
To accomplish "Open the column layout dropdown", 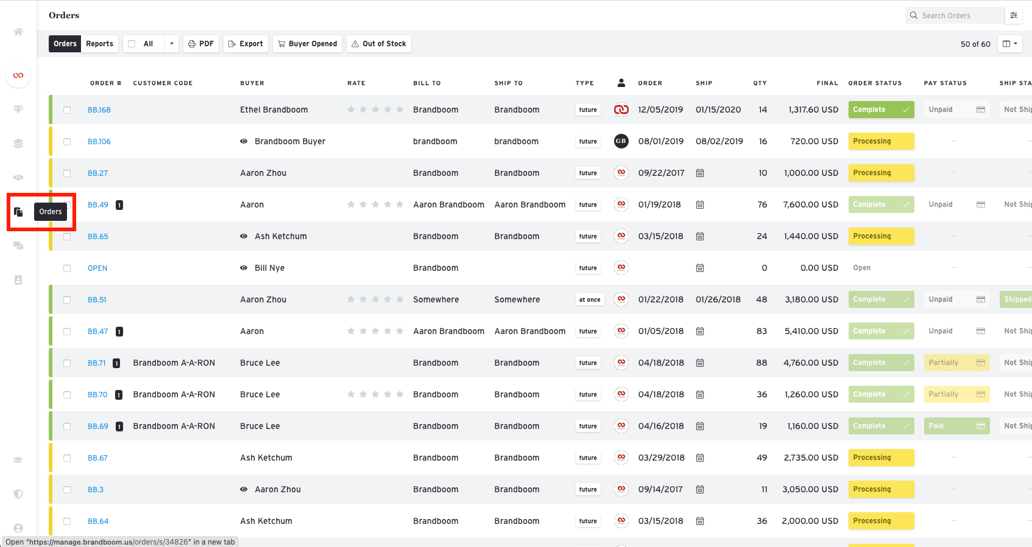I will tap(1010, 44).
